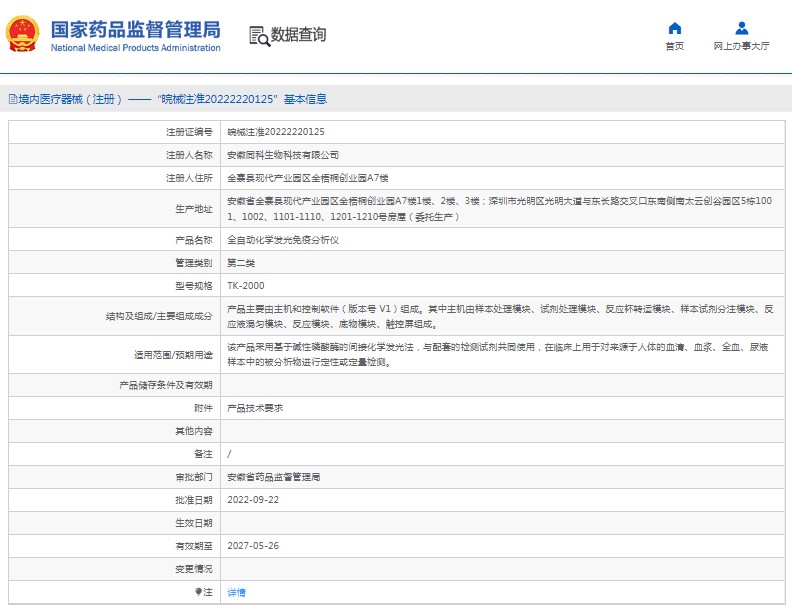
Task: Click the 境内医疗器械（注册） breadcrumb text
Action: [70, 99]
